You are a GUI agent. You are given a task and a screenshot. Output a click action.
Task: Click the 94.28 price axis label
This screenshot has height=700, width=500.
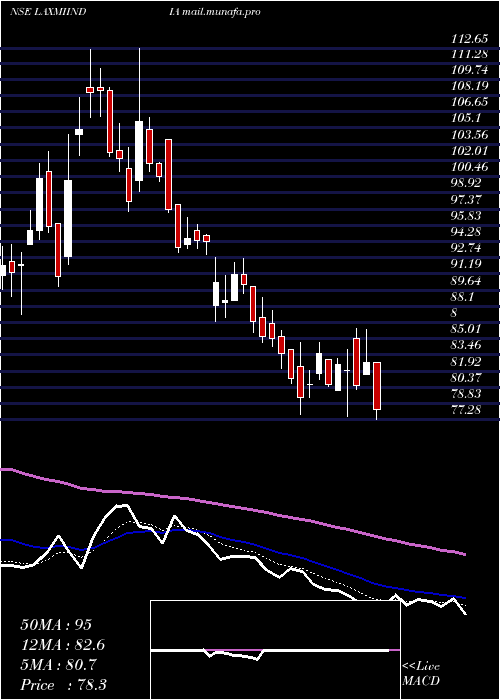[467, 232]
